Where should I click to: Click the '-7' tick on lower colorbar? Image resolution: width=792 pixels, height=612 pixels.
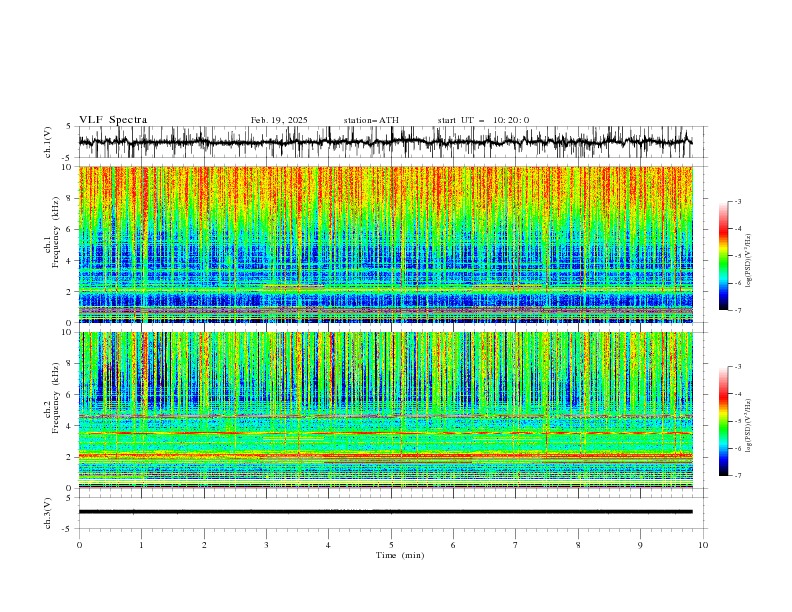[x=737, y=476]
